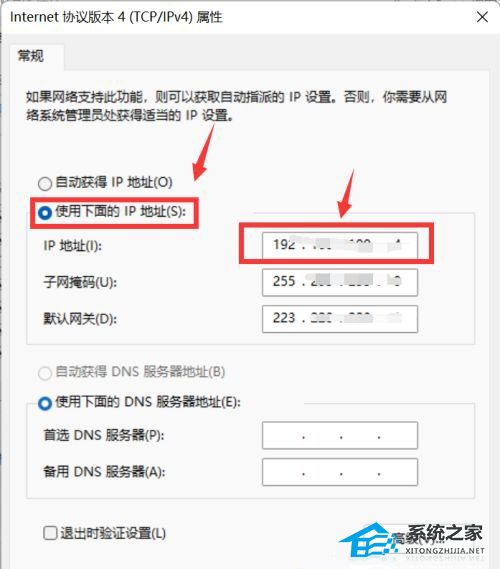Click the IP 地址(I) label

pos(73,246)
